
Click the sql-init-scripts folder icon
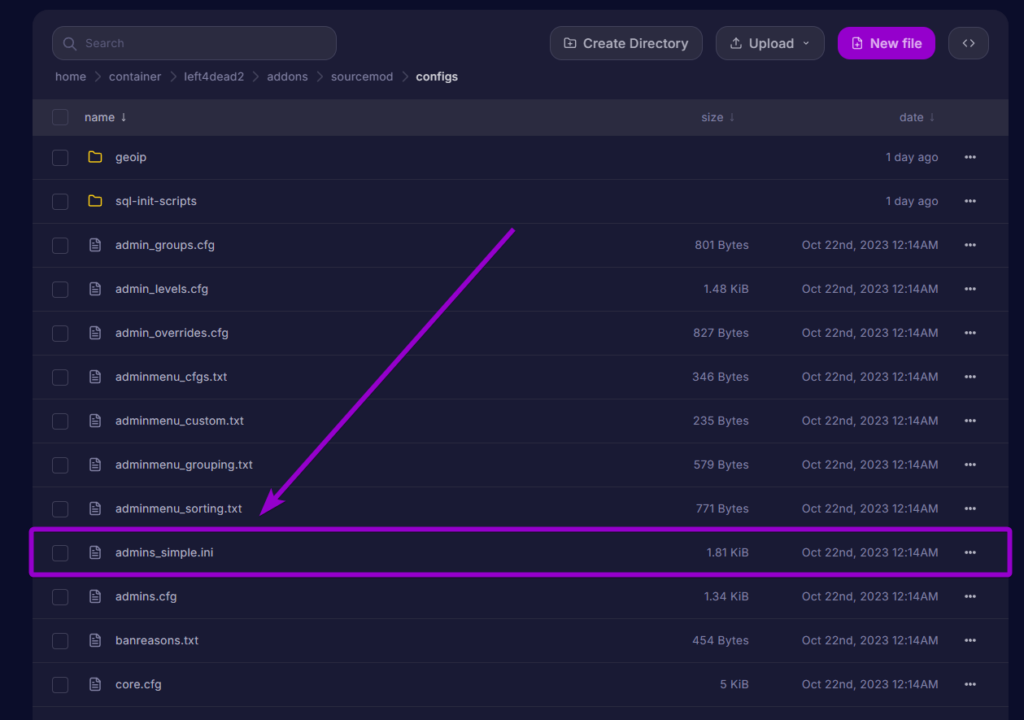pos(95,201)
